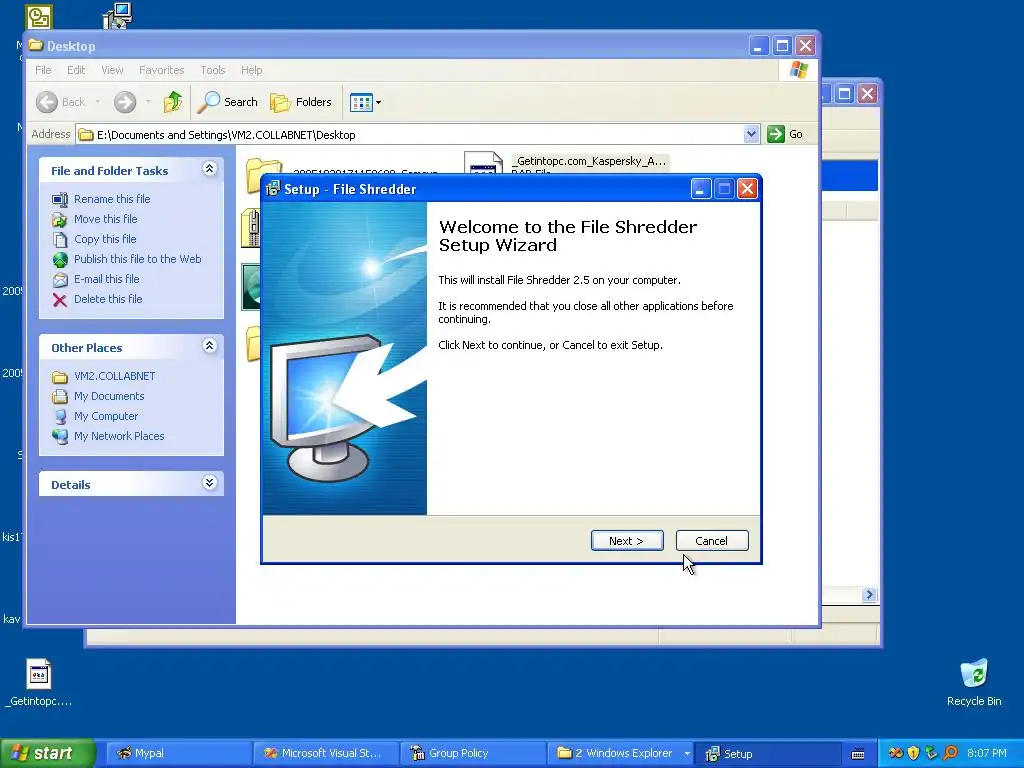Click Move this file
Screen dimensions: 1024x768
[105, 219]
